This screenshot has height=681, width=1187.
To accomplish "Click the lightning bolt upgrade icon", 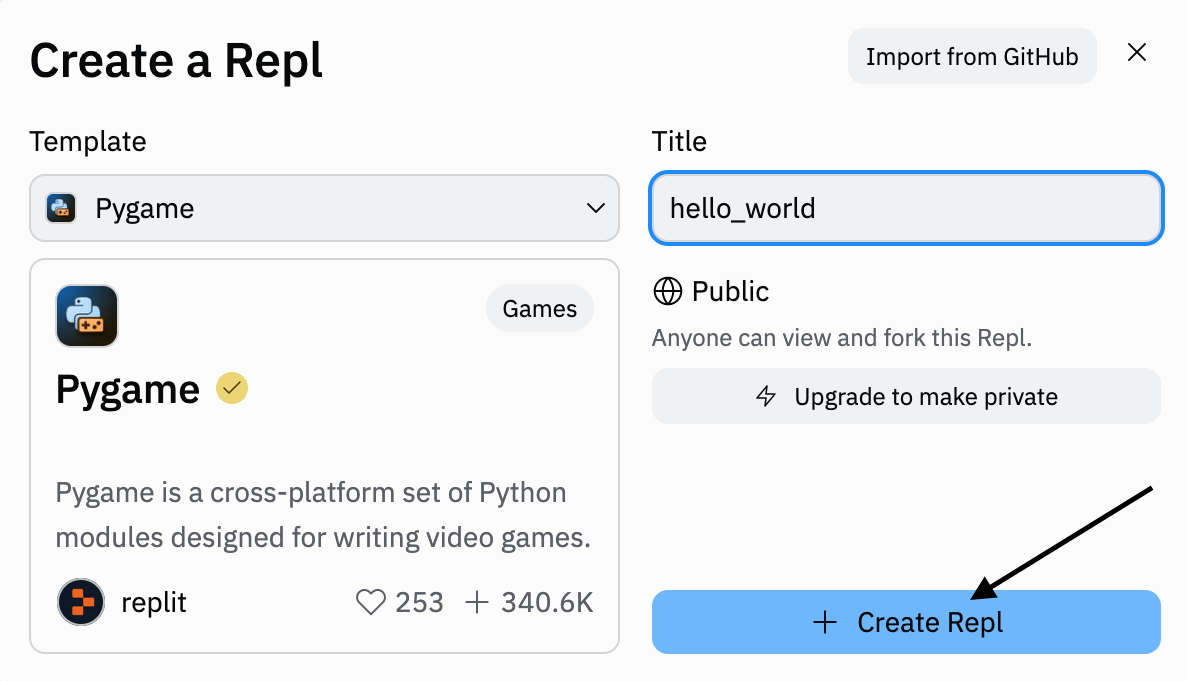I will point(766,396).
